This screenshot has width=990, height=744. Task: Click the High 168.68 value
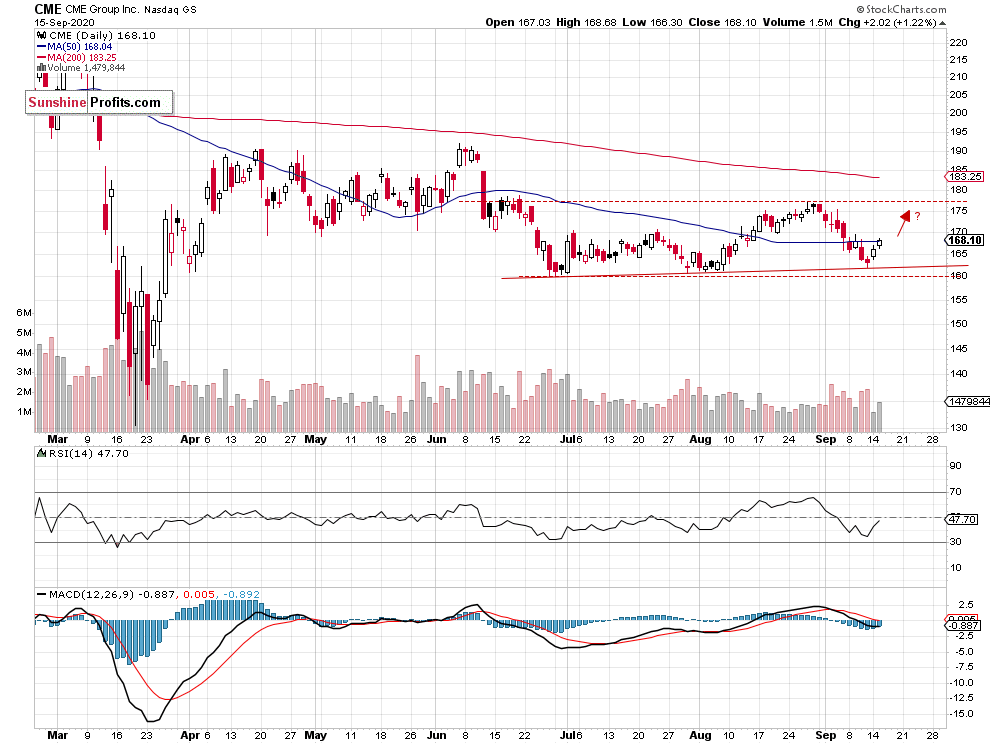(586, 22)
